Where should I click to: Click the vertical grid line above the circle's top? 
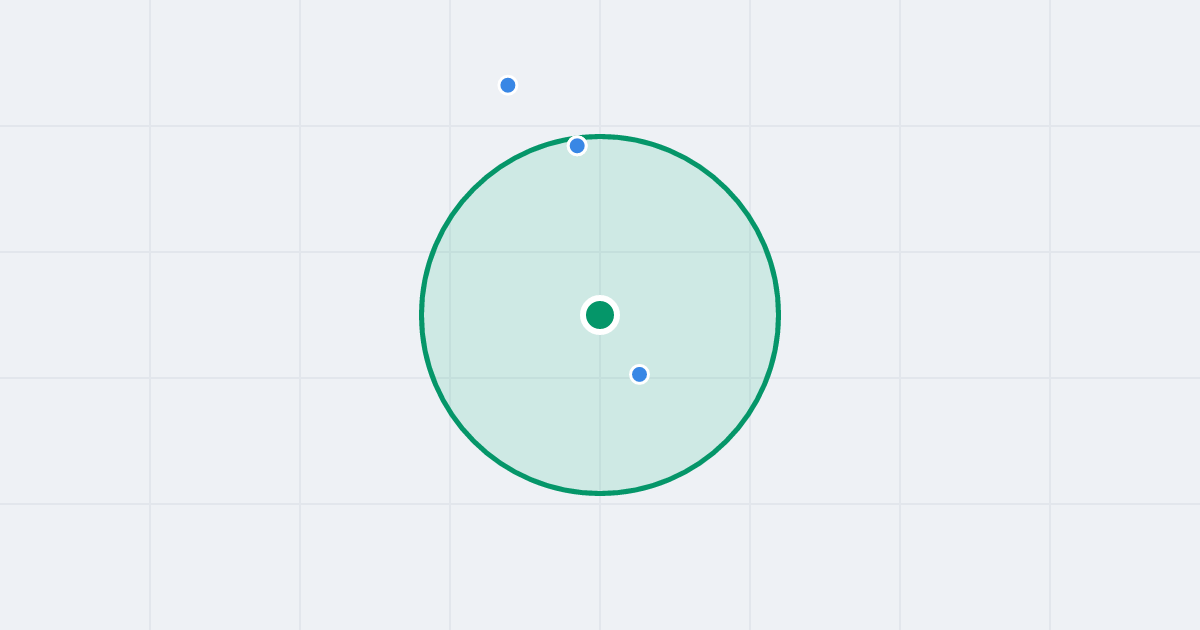[600, 65]
